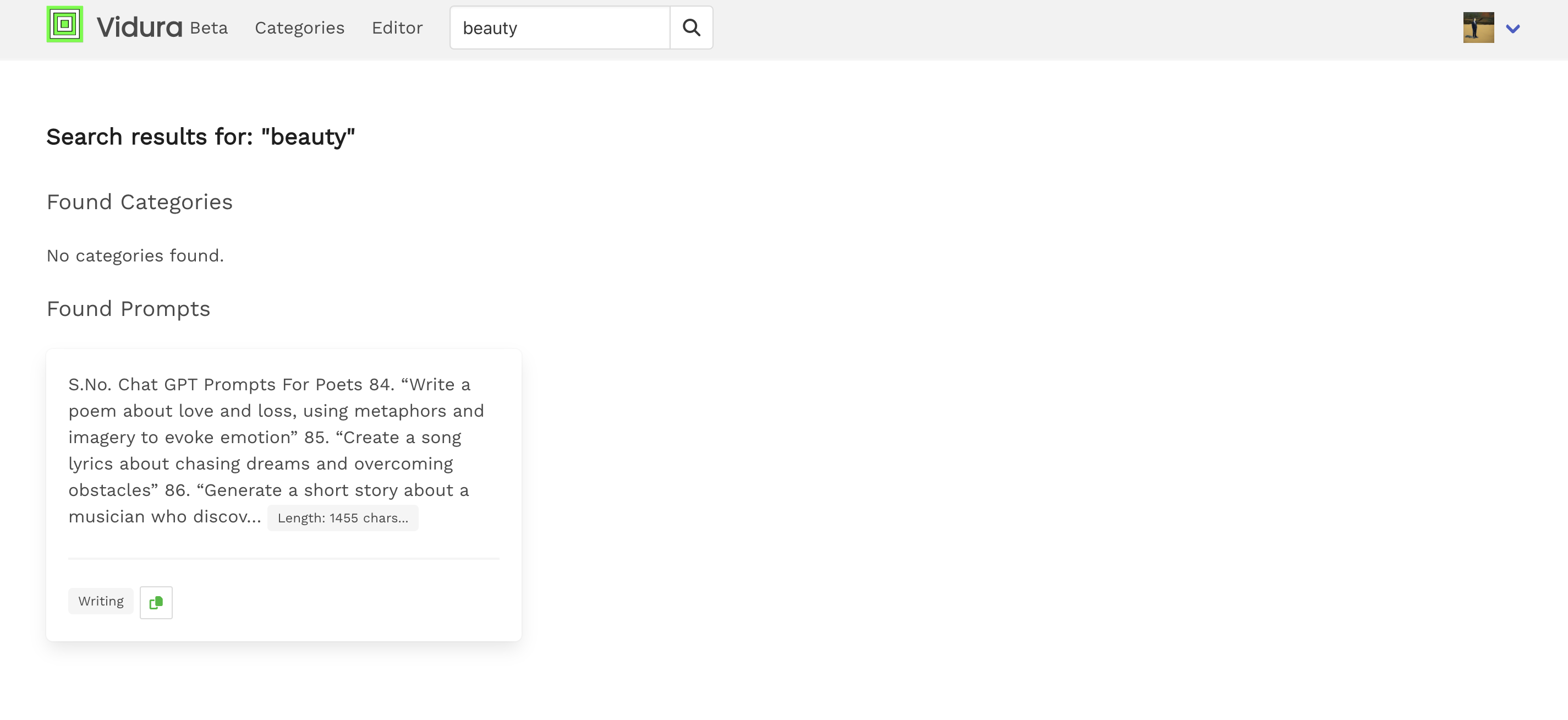Focus the search field containing beauty
The image size is (1568, 720).
coord(560,28)
